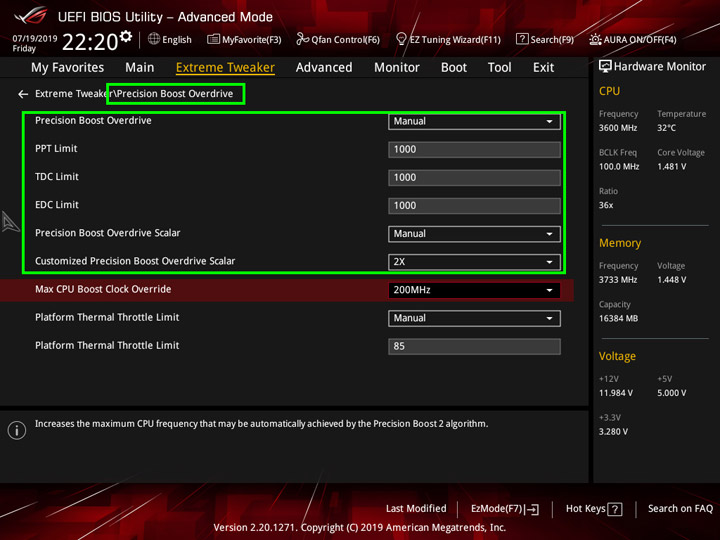Viewport: 720px width, 540px height.
Task: Expand Precision Boost Overdrive Scalar dropdown
Action: pos(474,234)
